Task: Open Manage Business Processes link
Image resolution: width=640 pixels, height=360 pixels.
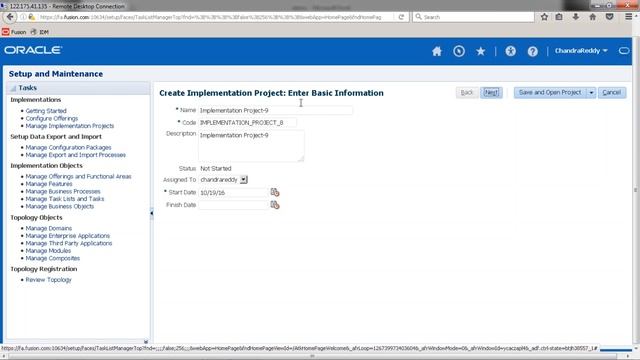Action: coord(63,191)
